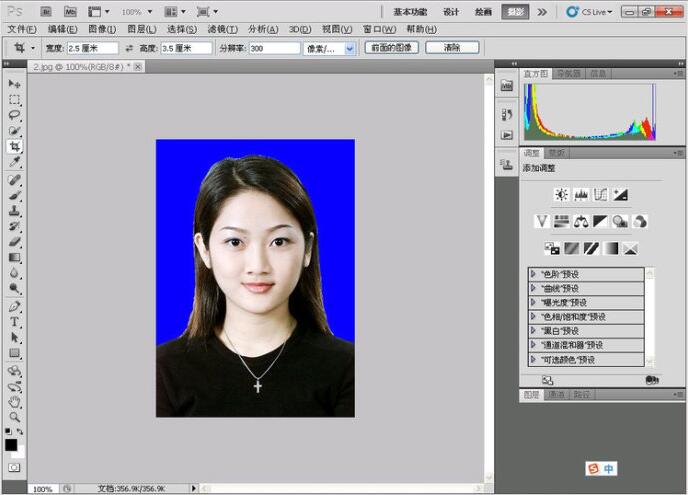
Task: Click the 前面的图像 button
Action: 391,47
